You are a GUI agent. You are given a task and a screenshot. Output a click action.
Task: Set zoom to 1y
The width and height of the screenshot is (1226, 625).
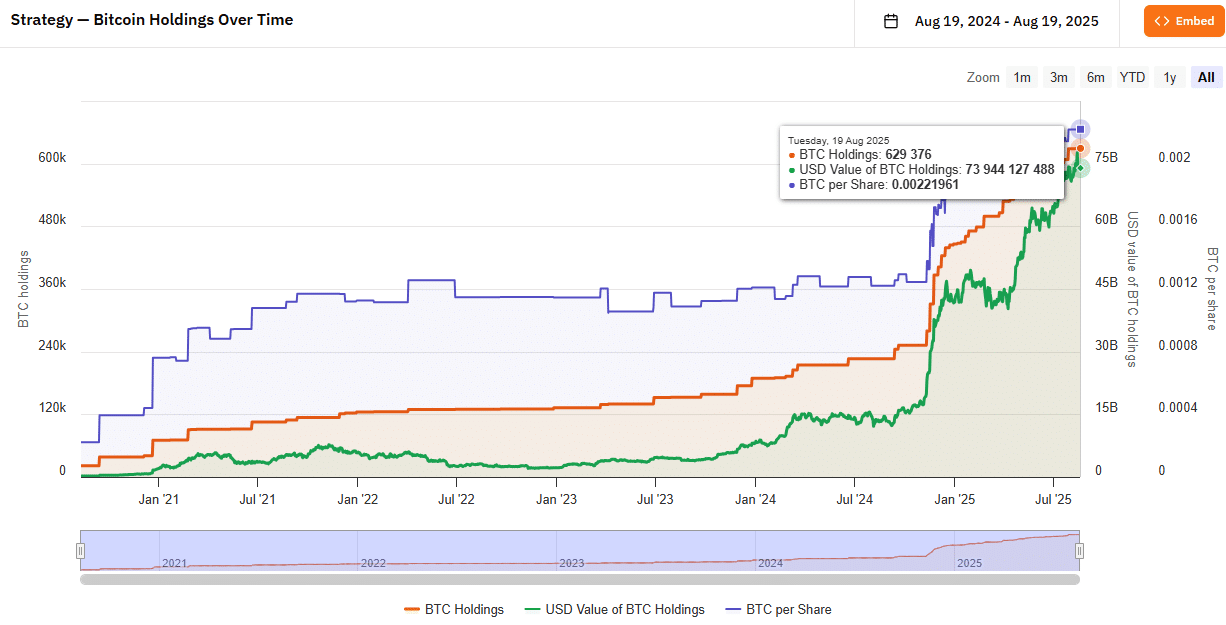[1169, 77]
